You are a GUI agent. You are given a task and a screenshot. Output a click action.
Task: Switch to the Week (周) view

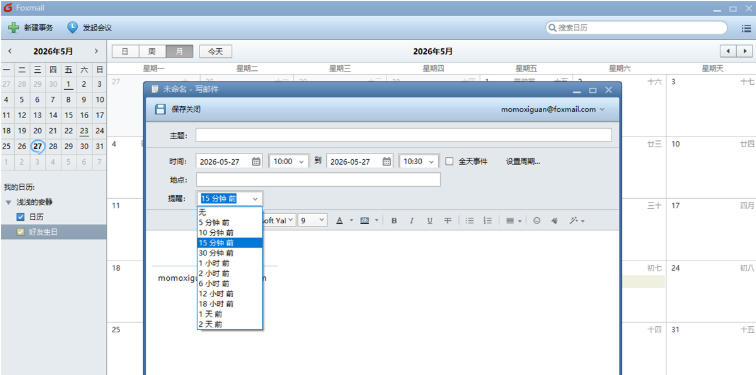point(152,51)
